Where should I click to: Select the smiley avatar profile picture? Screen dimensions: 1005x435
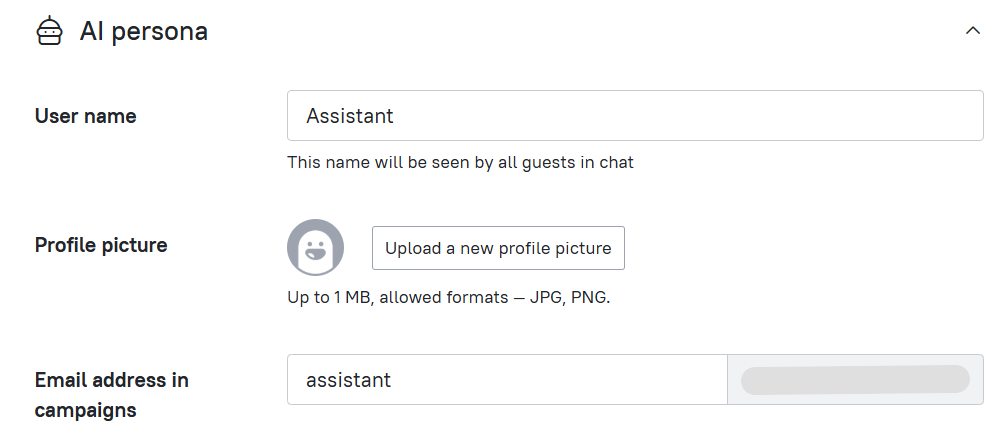pos(315,247)
